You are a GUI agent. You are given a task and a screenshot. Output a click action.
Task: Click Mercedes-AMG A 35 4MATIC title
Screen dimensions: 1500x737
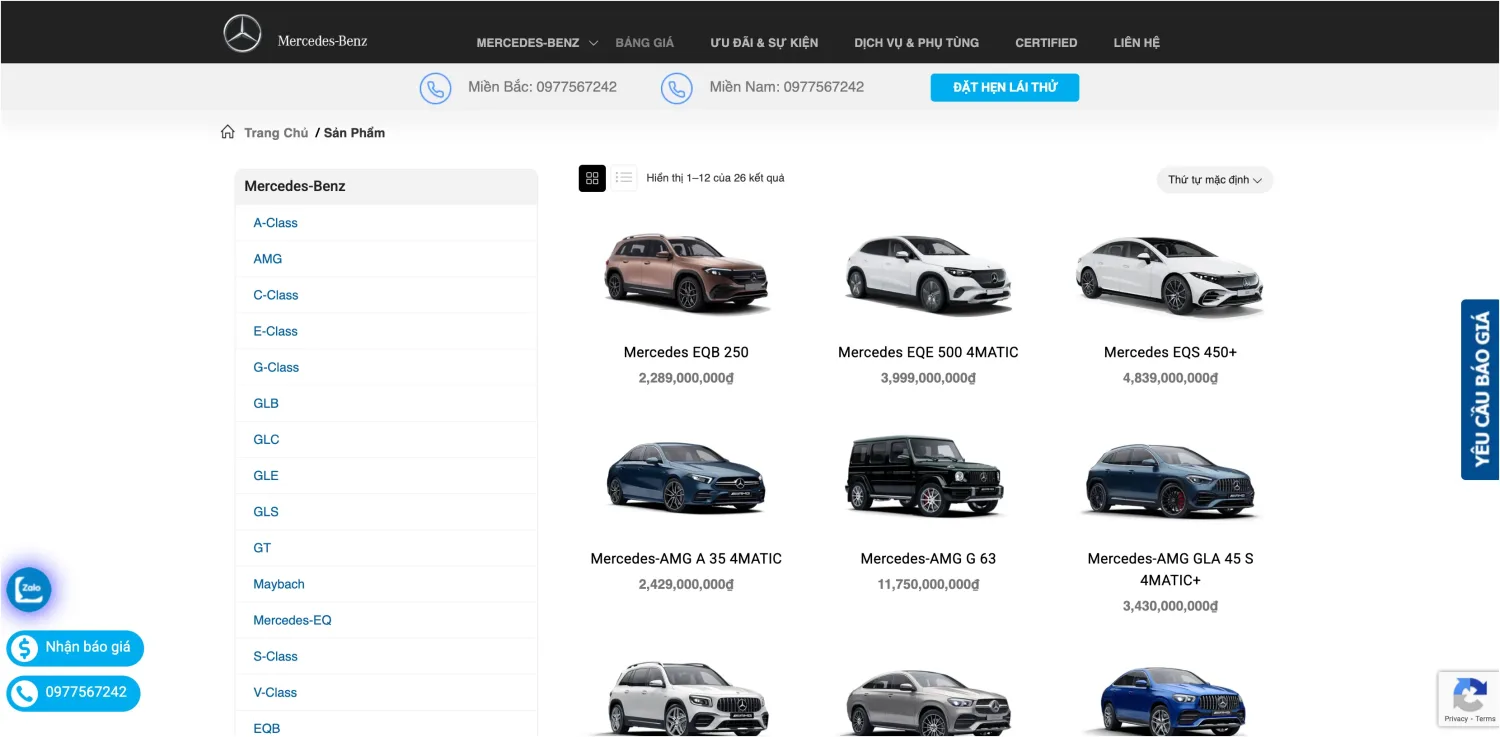[x=686, y=558]
